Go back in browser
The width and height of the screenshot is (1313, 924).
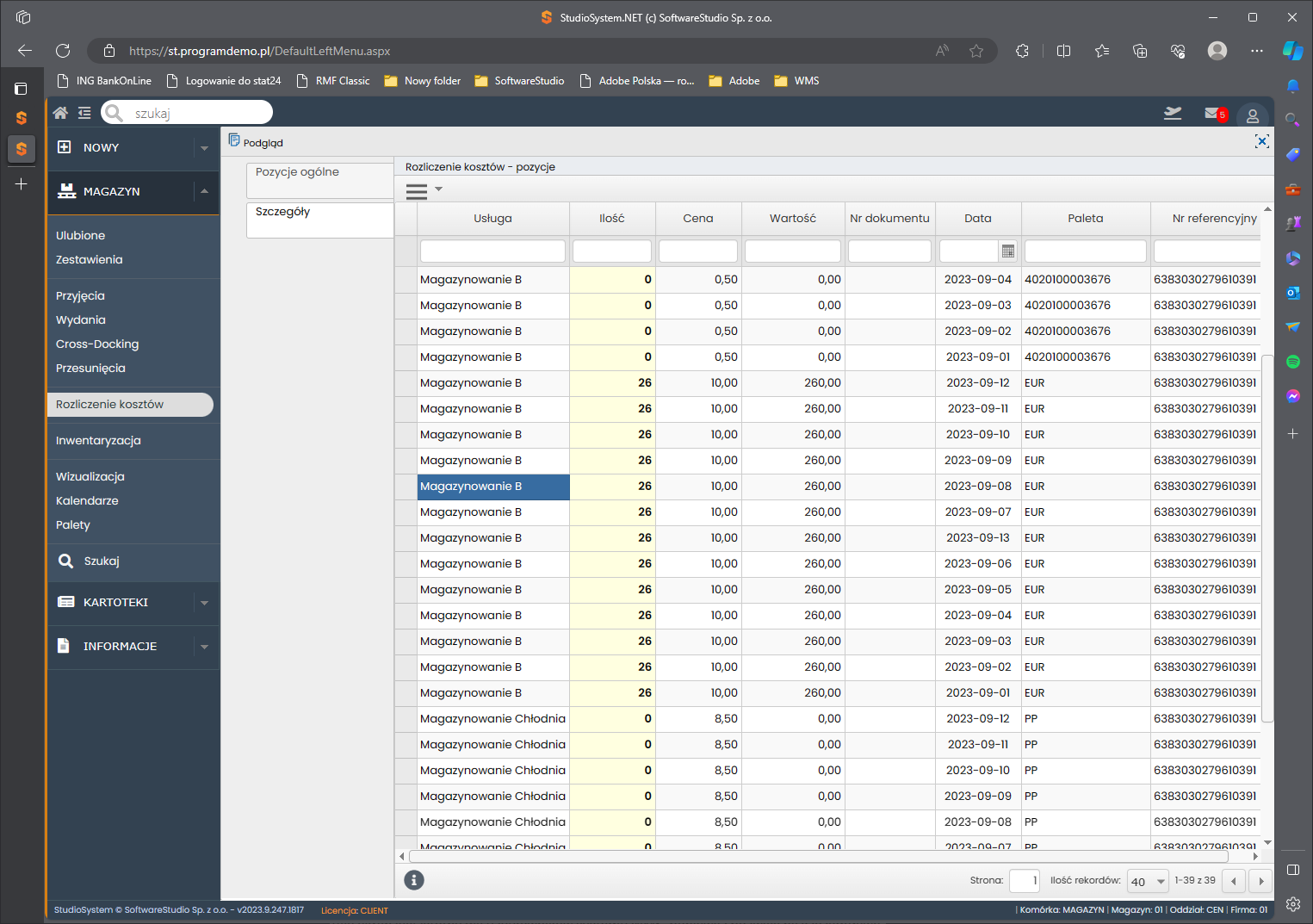pos(25,51)
